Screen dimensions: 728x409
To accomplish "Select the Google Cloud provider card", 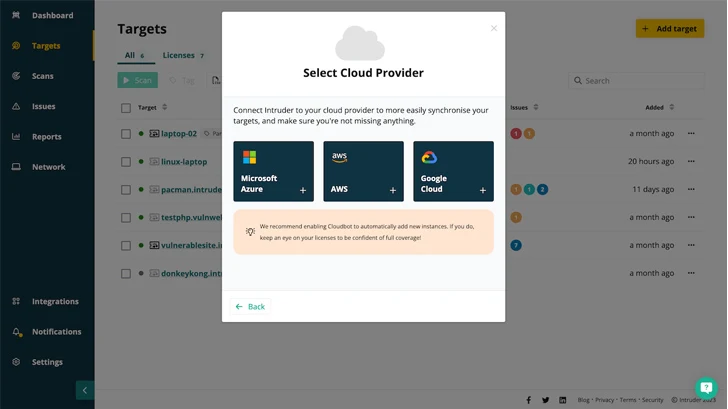I will pyautogui.click(x=454, y=171).
